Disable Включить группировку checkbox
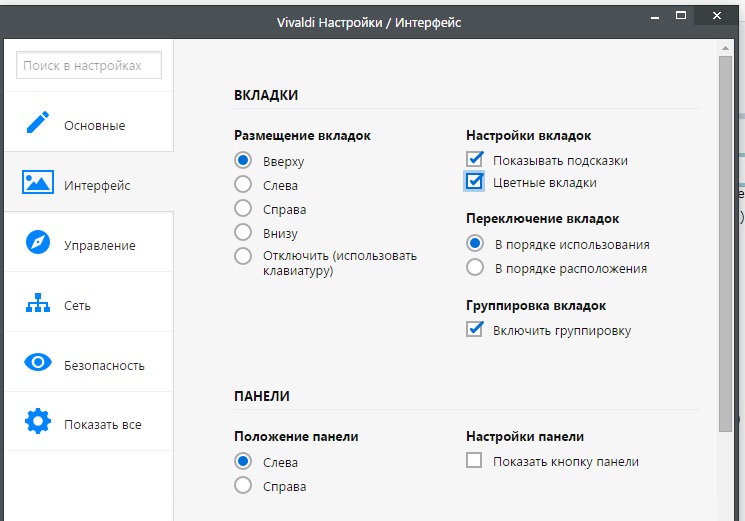Screen dimensions: 745x521 click(474, 329)
